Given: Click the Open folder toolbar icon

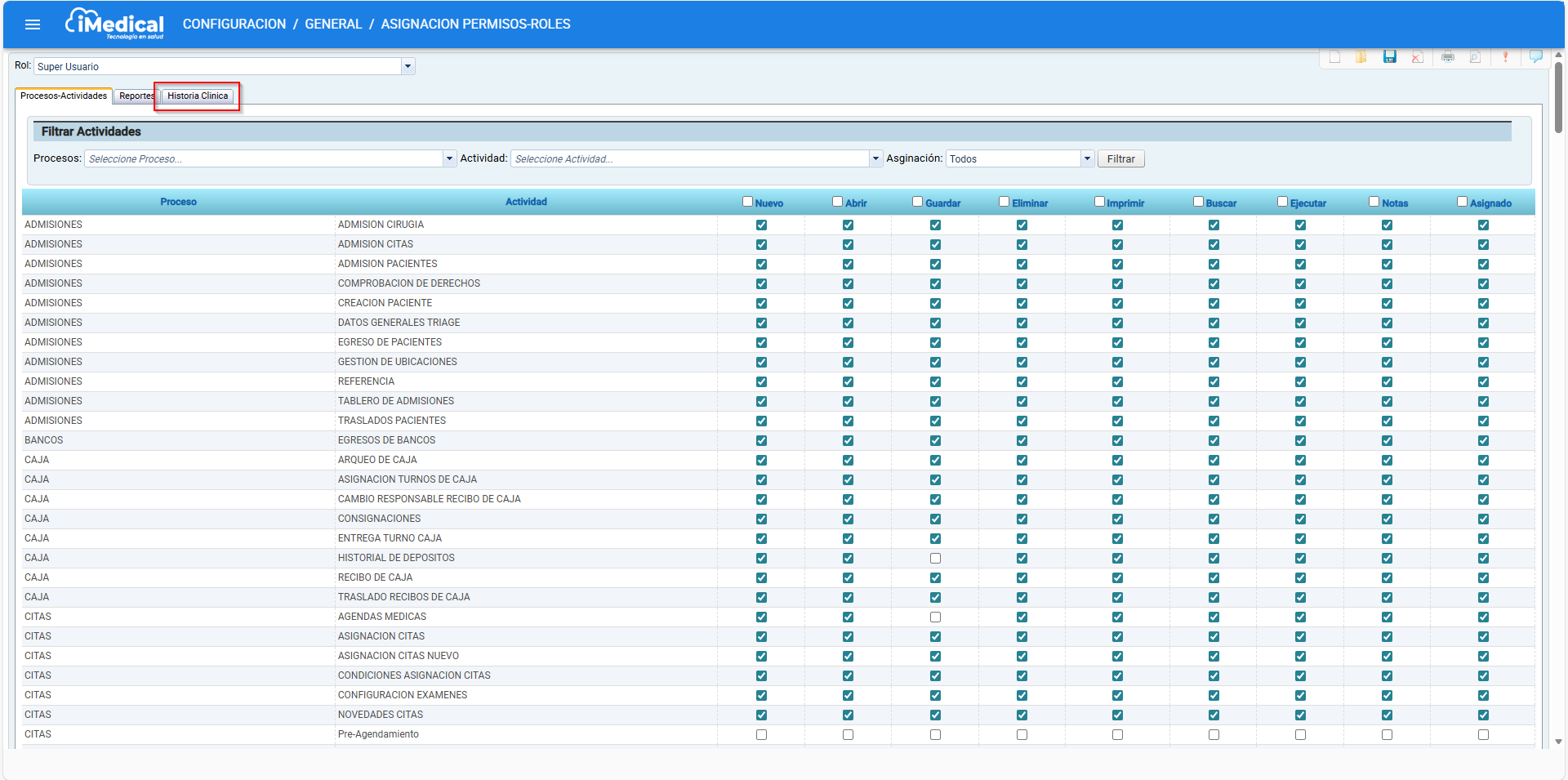Looking at the screenshot, I should [1361, 57].
